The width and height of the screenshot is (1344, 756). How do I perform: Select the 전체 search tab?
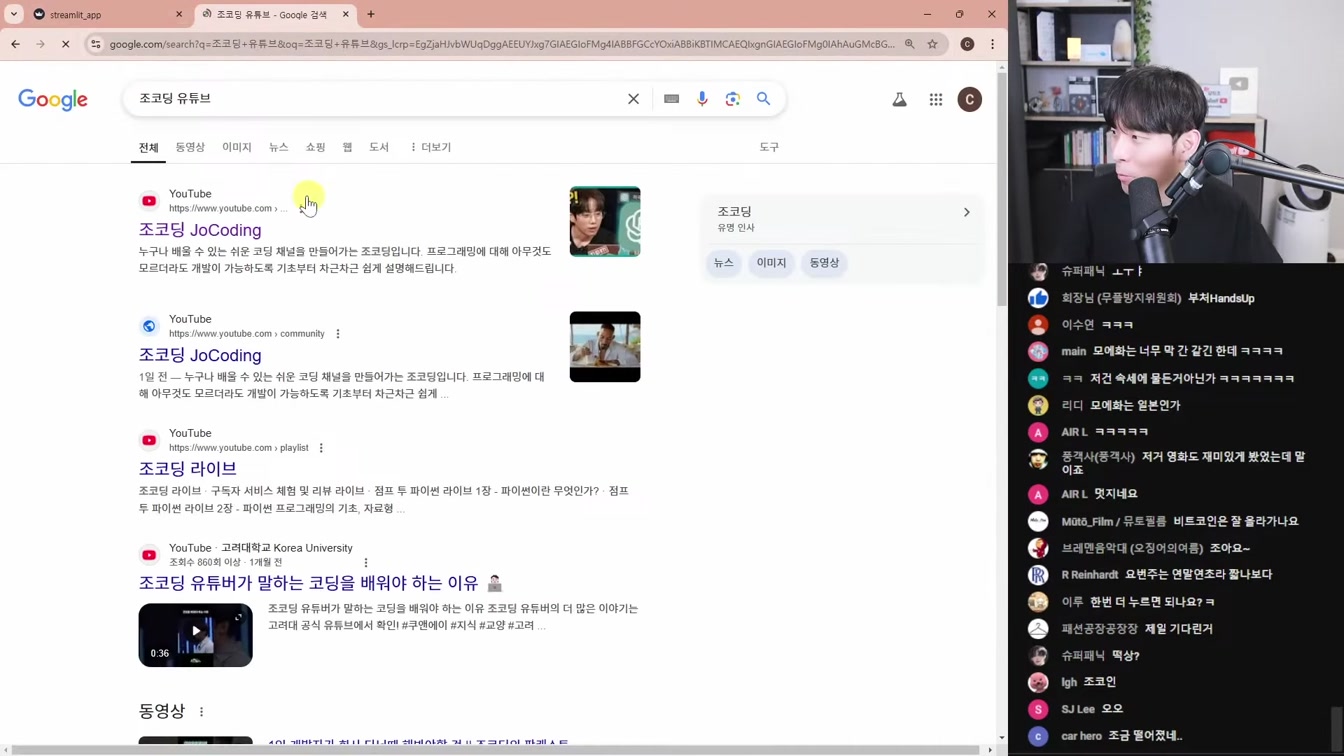tap(148, 147)
